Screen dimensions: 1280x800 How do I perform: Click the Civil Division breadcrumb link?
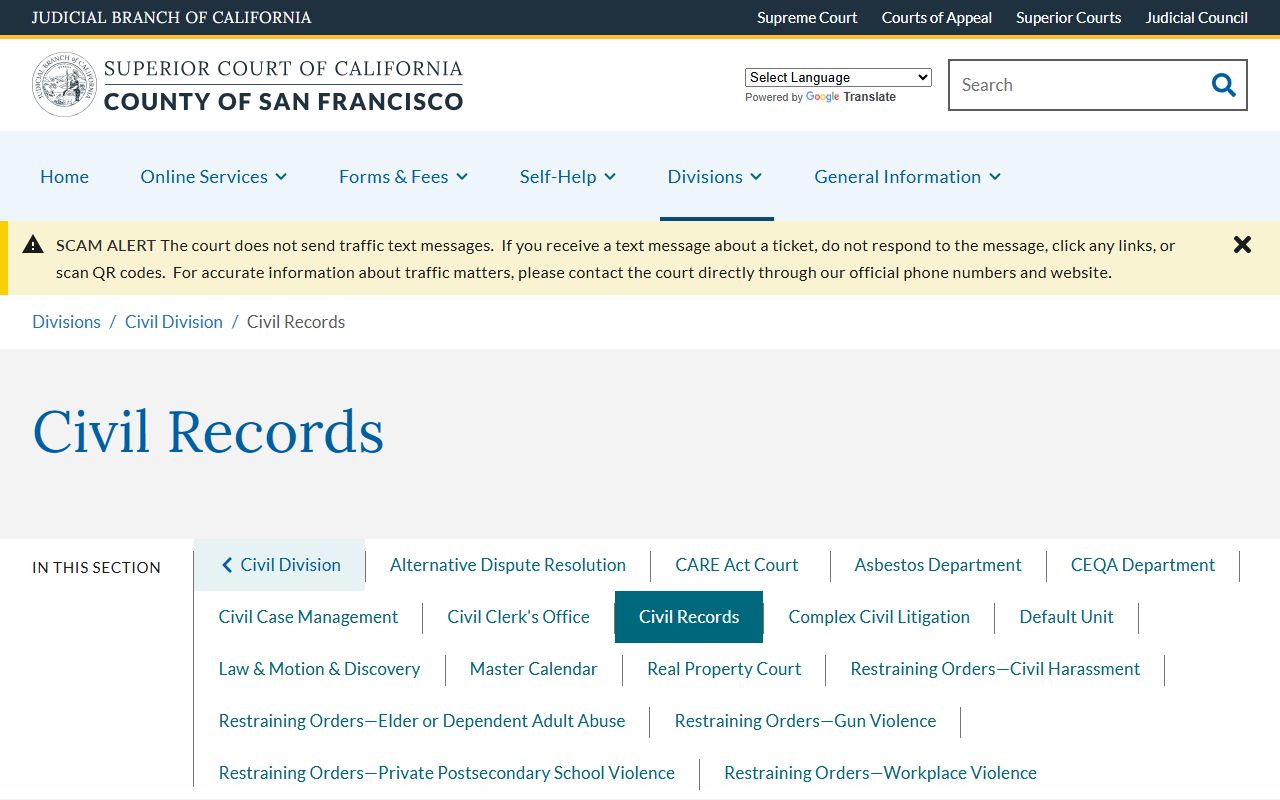tap(174, 322)
